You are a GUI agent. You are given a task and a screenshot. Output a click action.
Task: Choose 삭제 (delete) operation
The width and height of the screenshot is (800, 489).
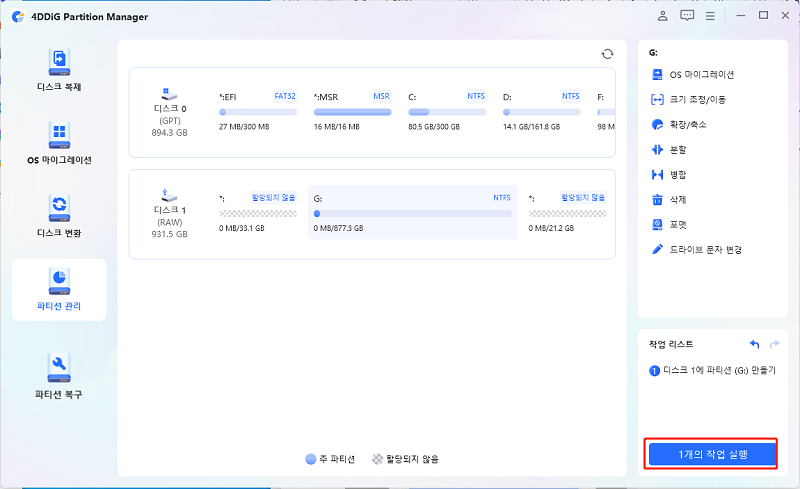(x=669, y=200)
